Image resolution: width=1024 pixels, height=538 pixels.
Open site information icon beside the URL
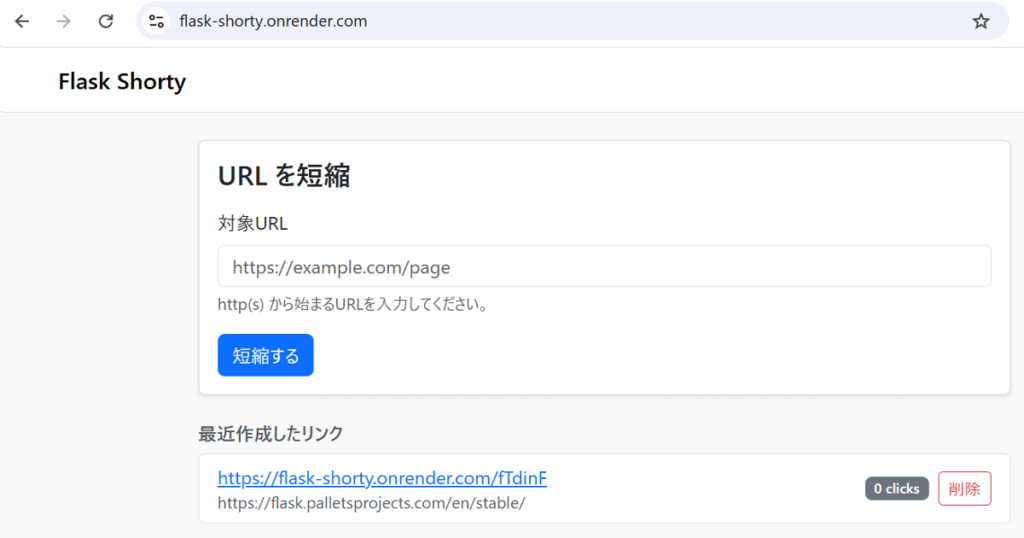tap(156, 21)
